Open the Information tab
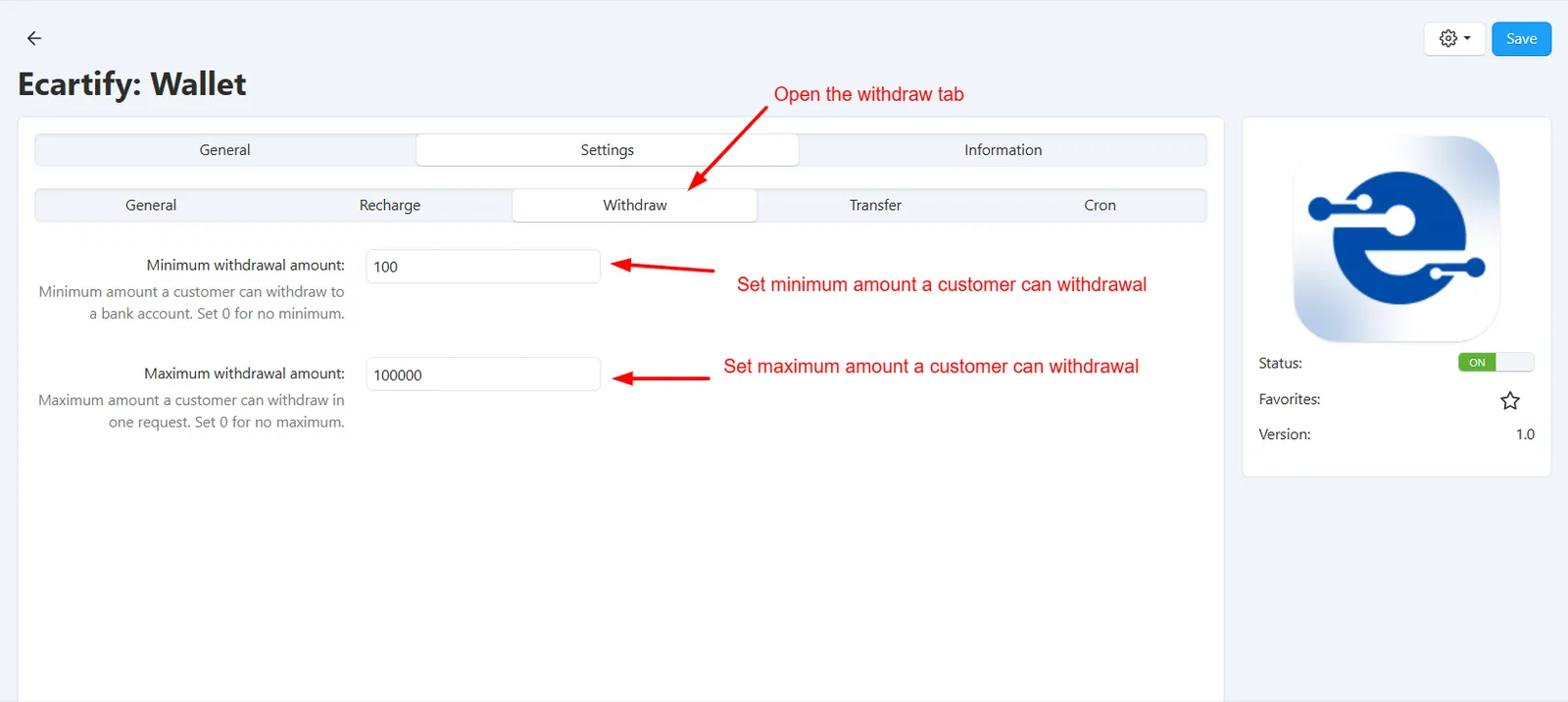Screen dimensions: 1568x702 tap(1003, 150)
